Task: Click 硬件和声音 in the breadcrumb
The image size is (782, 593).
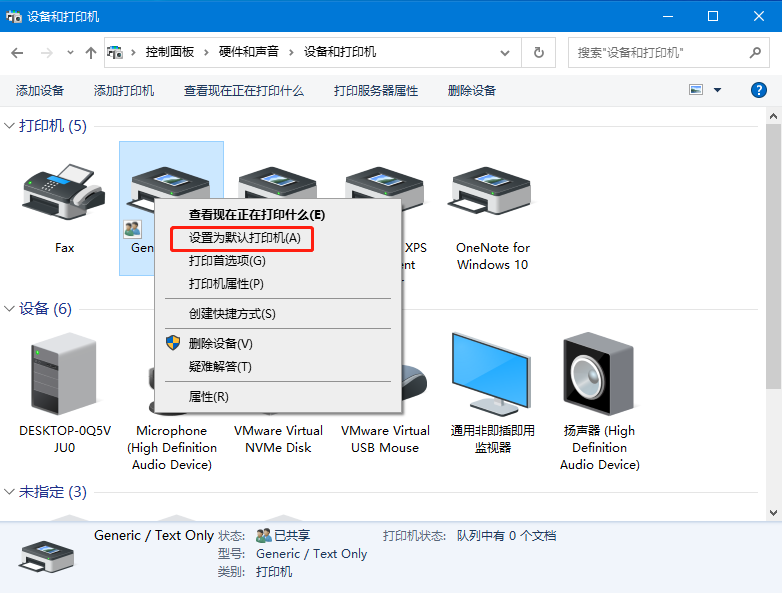Action: tap(248, 52)
